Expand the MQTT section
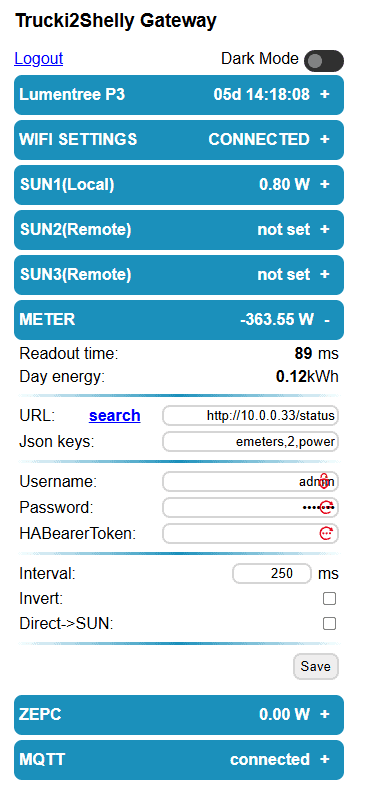369x797 pixels. [179, 760]
